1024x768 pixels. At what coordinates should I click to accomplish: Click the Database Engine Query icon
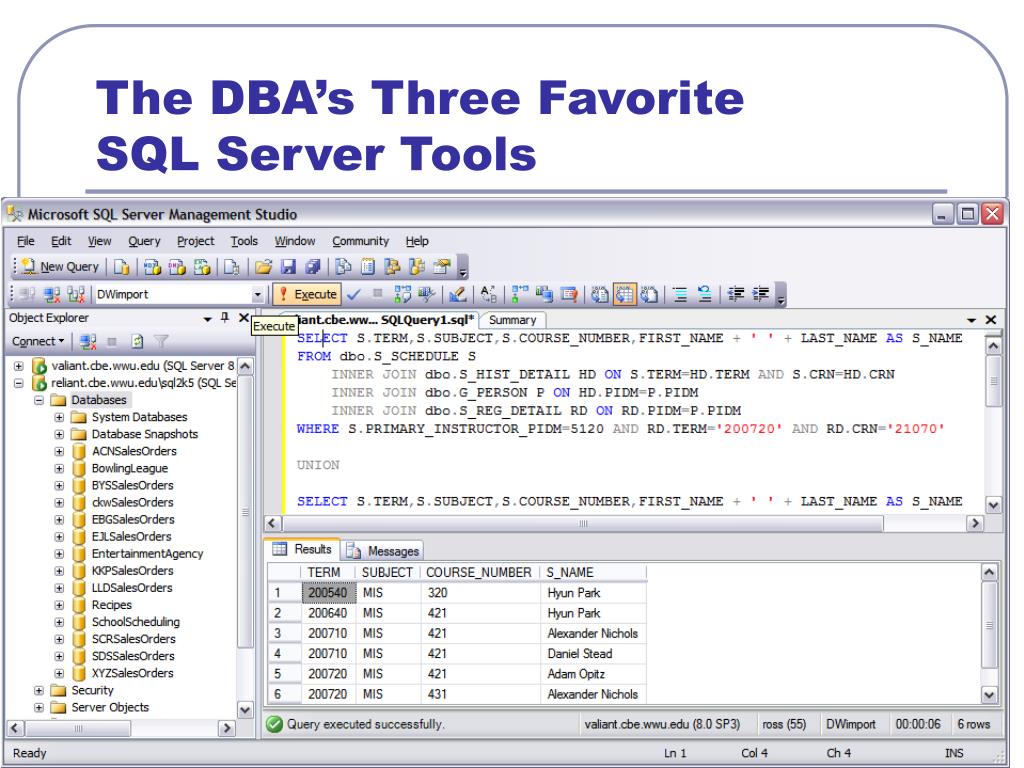click(121, 266)
